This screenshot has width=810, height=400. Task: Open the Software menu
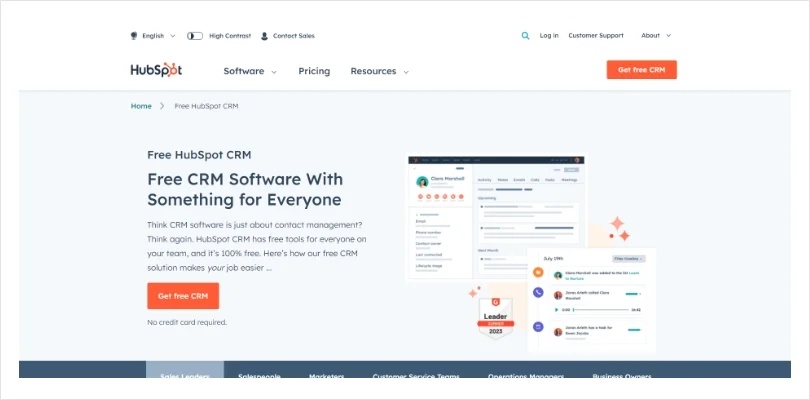[x=250, y=71]
